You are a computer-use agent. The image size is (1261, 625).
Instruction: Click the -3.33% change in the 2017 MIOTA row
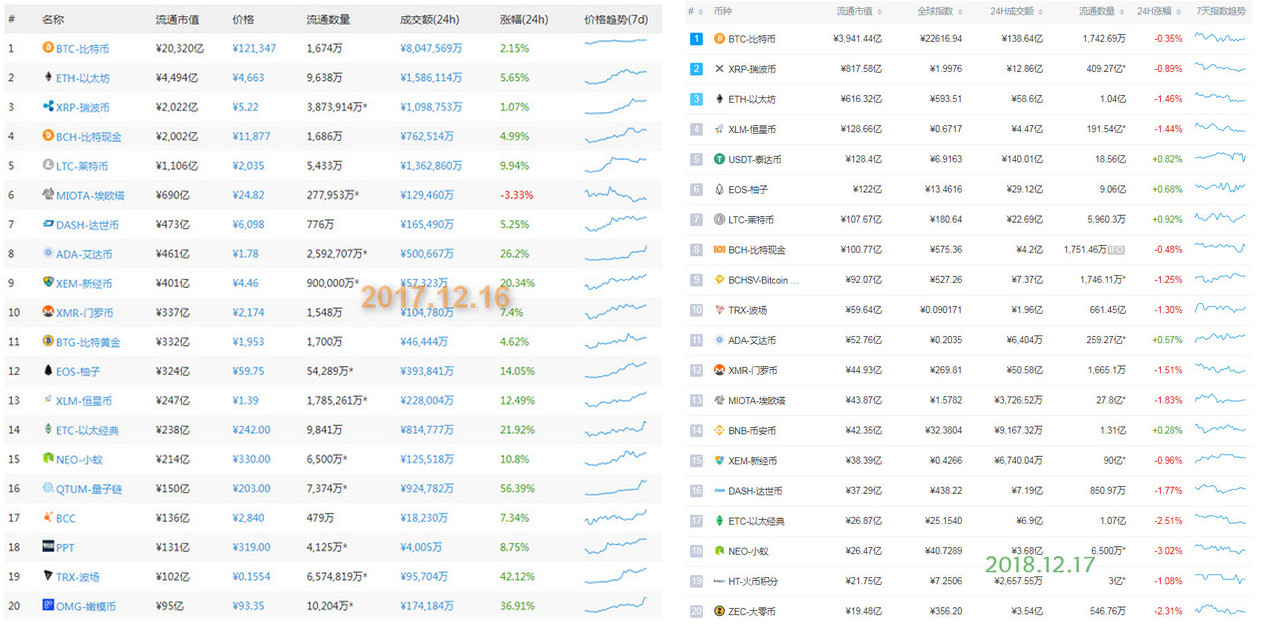click(x=516, y=195)
